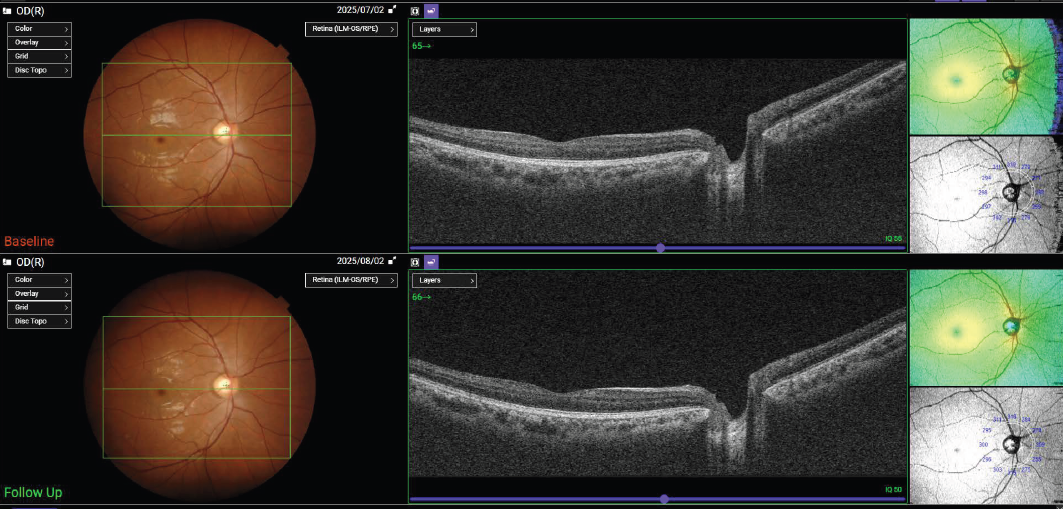The image size is (1063, 509).
Task: Open the baseline Color menu
Action: (39, 29)
